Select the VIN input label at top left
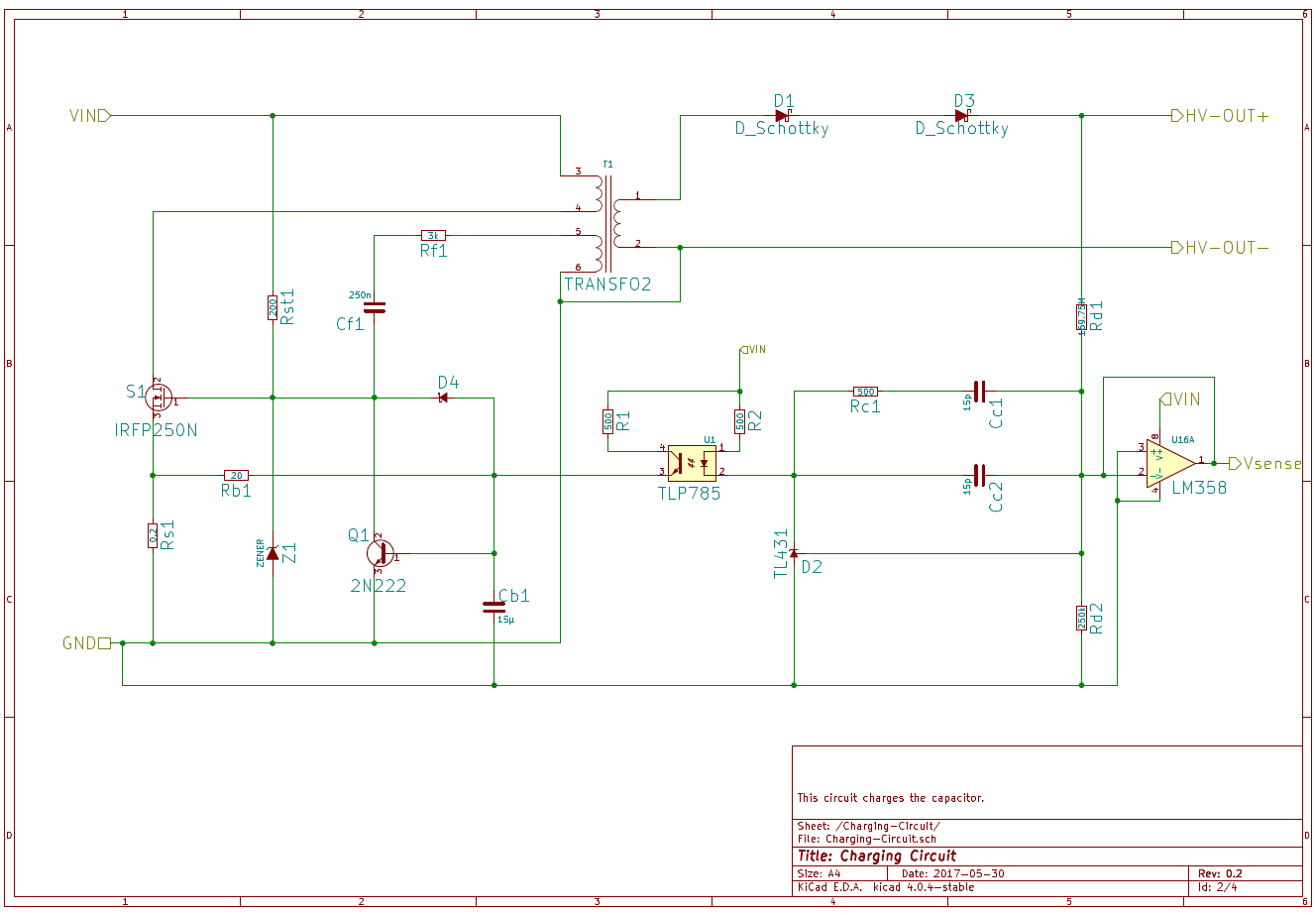The width and height of the screenshot is (1316, 915). 88,116
